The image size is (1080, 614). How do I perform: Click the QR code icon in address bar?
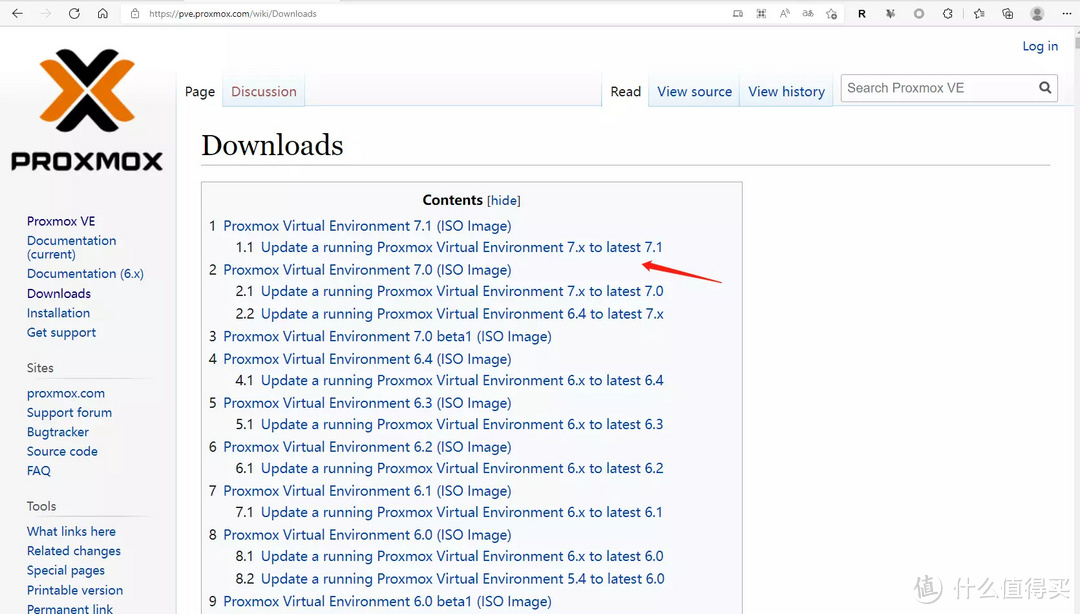pos(761,13)
